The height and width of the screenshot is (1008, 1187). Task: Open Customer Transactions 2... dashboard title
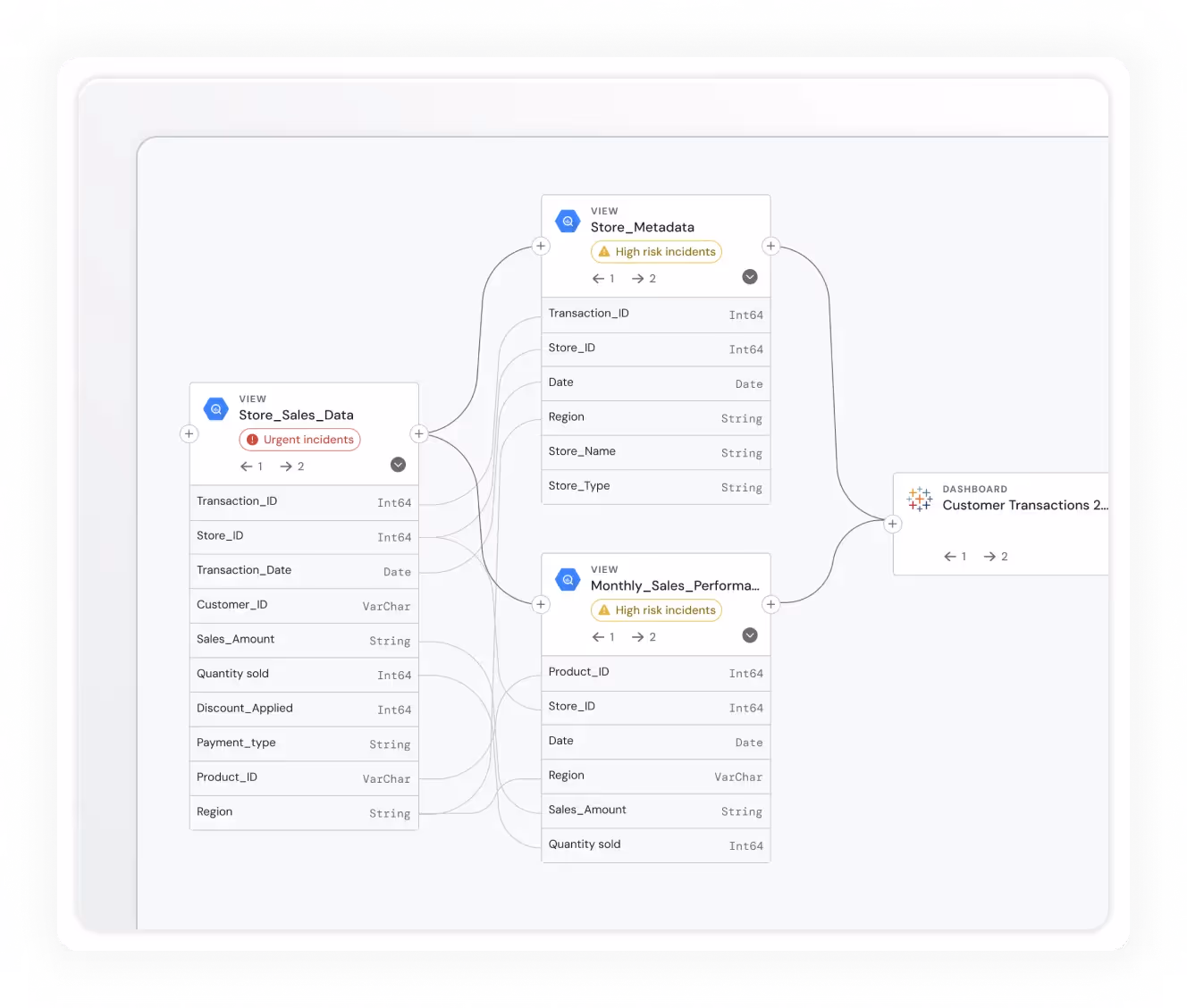tap(1025, 506)
